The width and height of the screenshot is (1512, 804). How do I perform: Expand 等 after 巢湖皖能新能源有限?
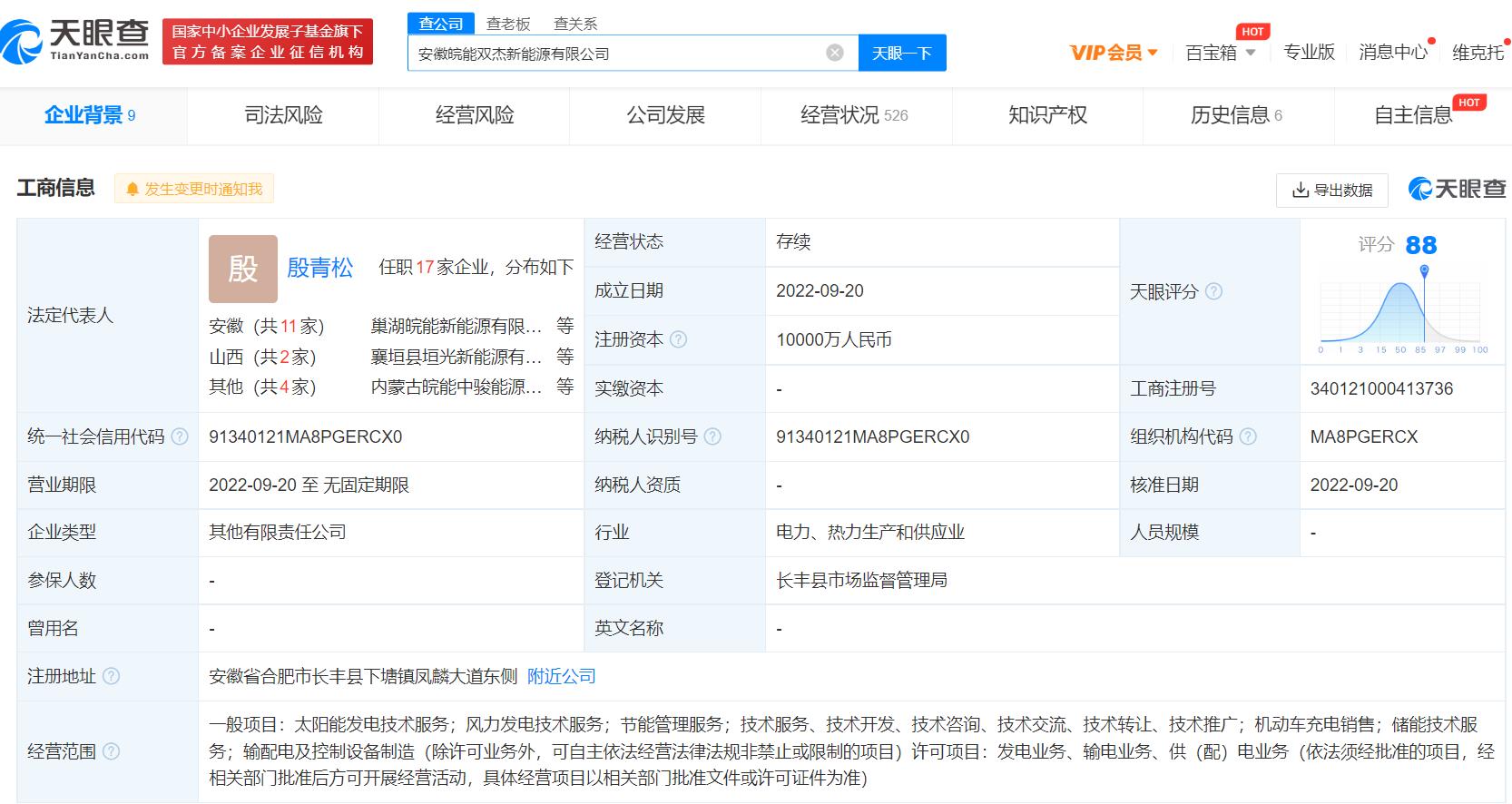coord(565,326)
